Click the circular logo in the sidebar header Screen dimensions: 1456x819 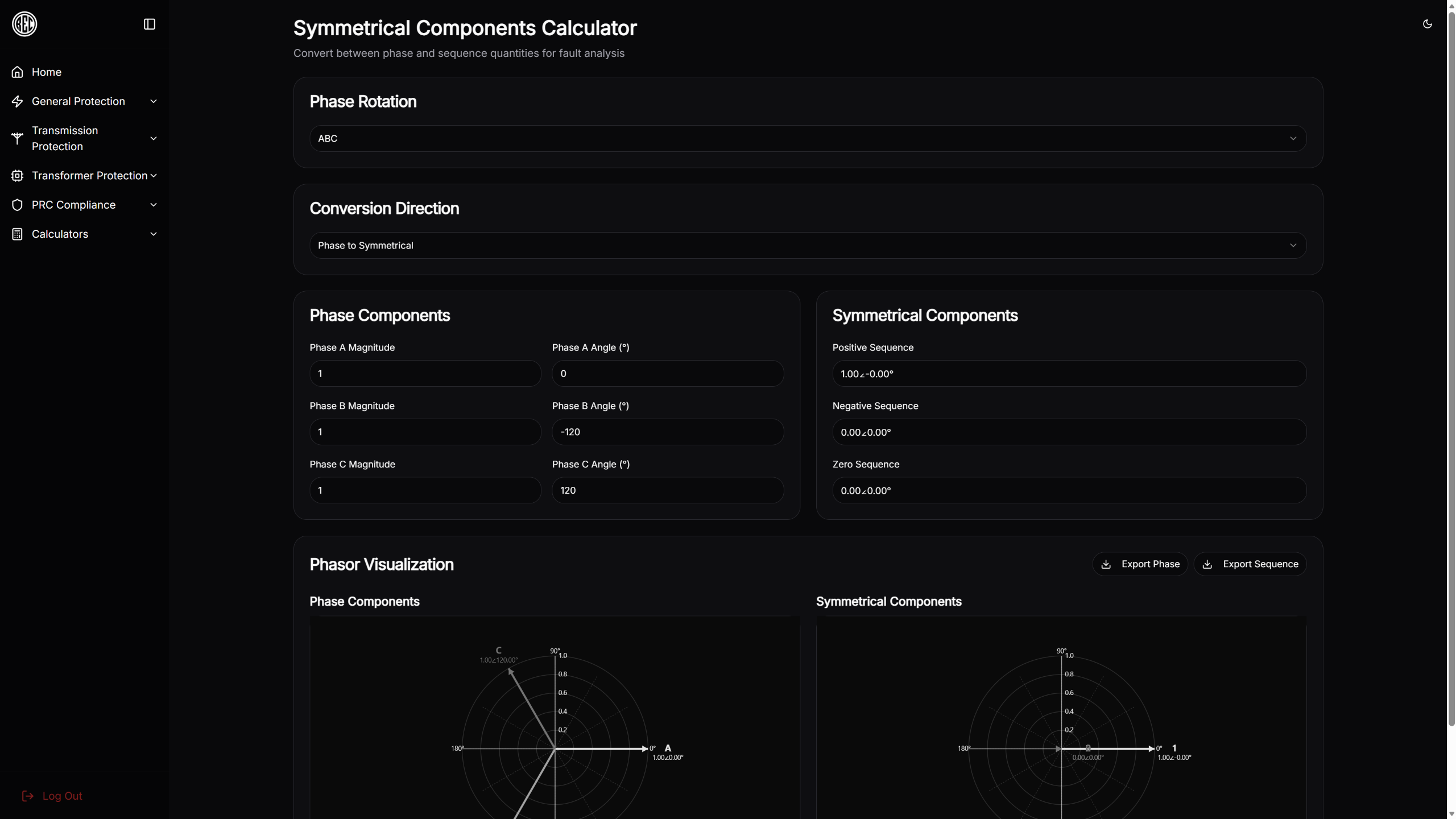click(x=24, y=24)
